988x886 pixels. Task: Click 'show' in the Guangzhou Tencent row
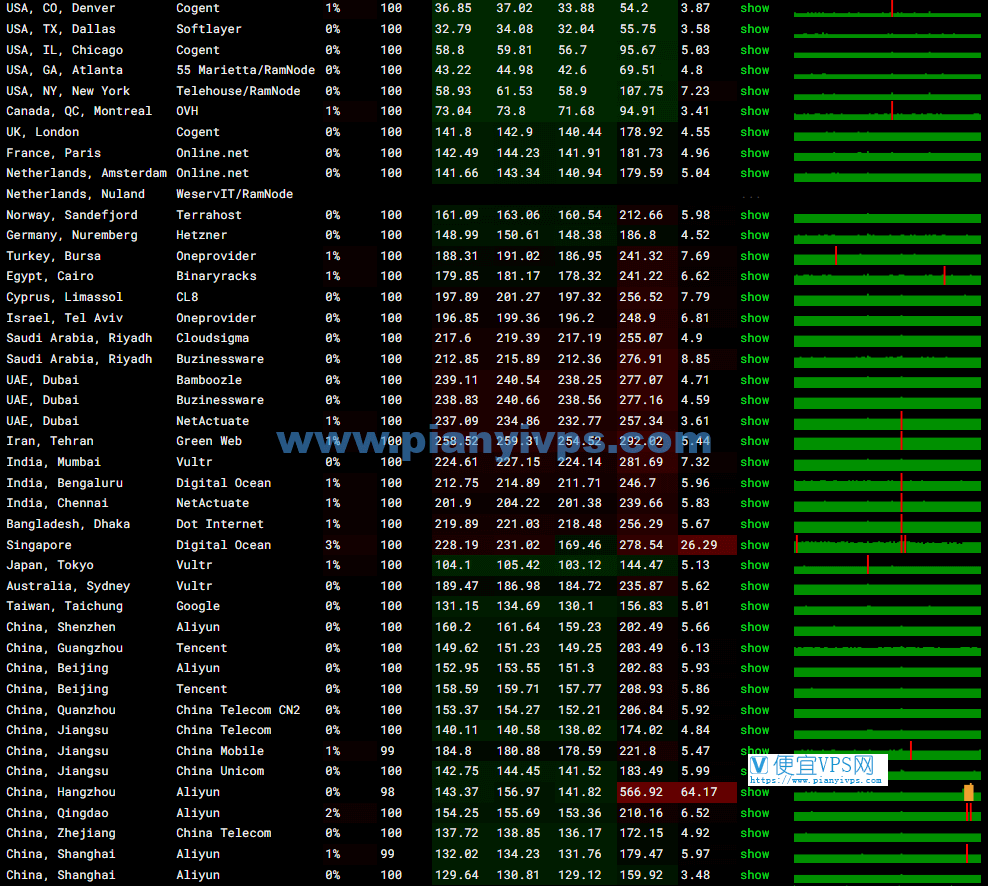tap(754, 648)
